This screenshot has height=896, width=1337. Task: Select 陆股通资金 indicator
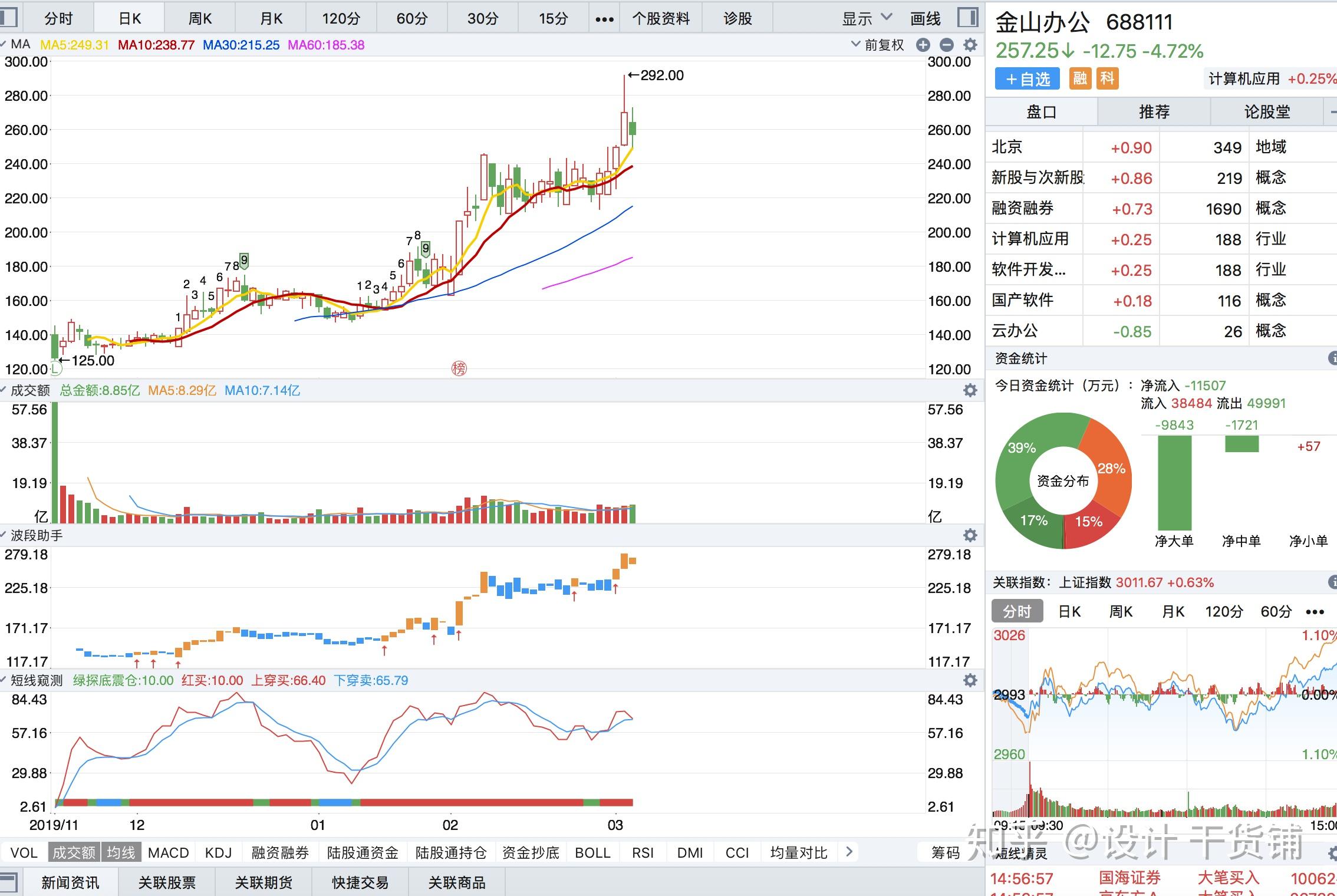[363, 852]
